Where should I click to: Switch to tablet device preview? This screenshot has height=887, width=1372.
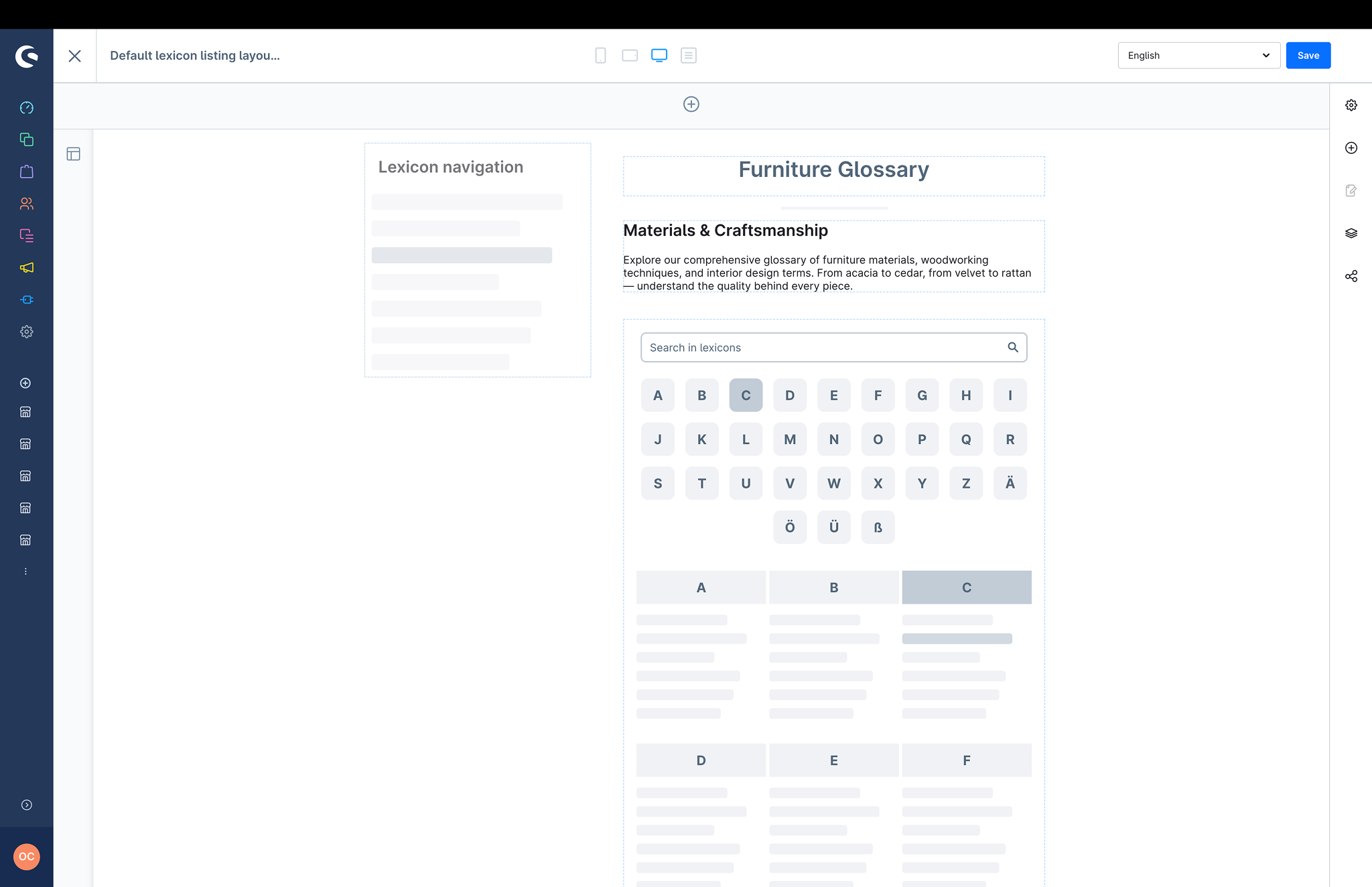pos(630,56)
